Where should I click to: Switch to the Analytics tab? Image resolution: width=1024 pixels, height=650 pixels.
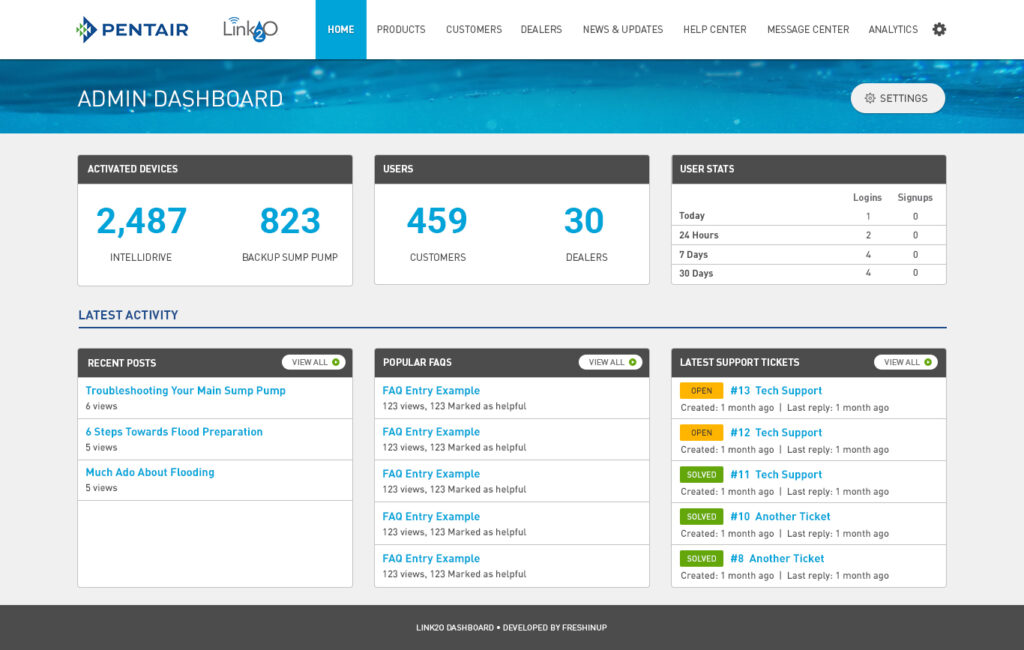[893, 29]
